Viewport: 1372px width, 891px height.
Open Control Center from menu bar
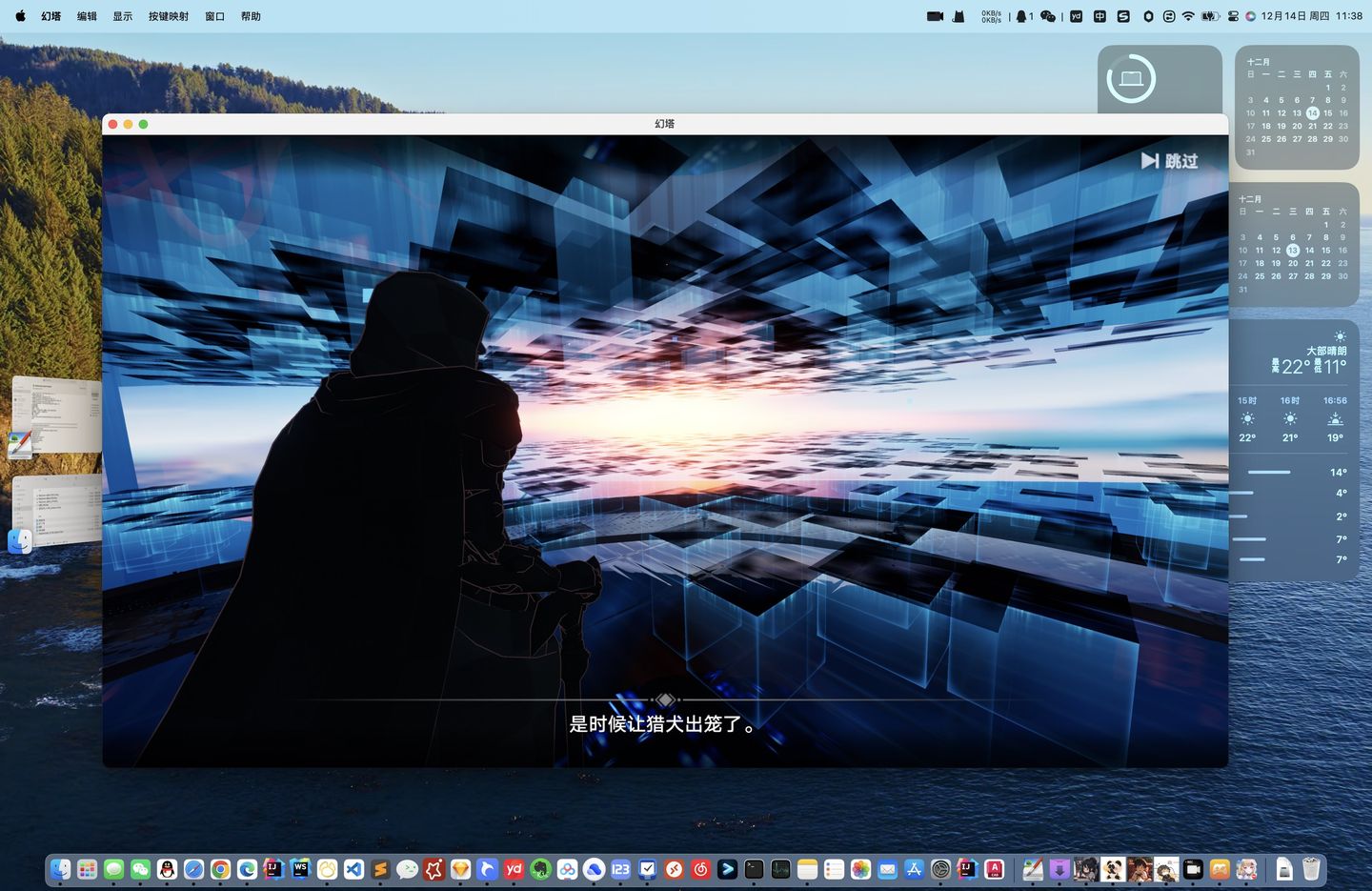pos(1233,16)
